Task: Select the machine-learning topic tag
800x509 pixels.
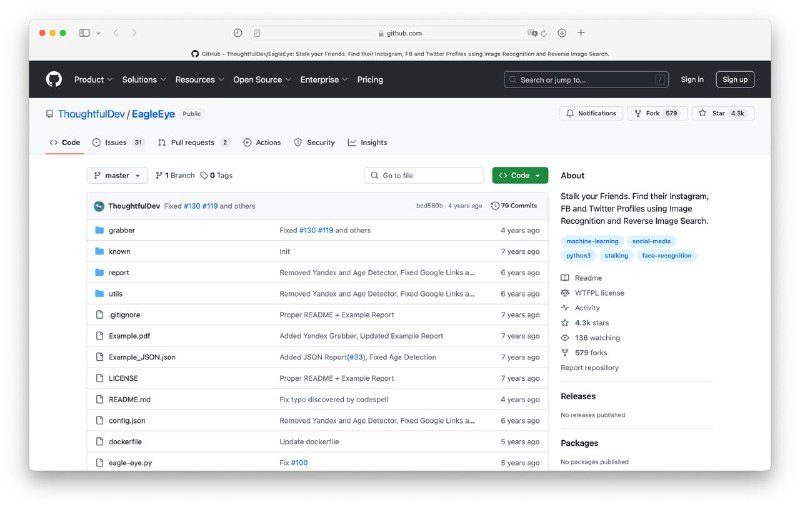Action: pos(592,241)
